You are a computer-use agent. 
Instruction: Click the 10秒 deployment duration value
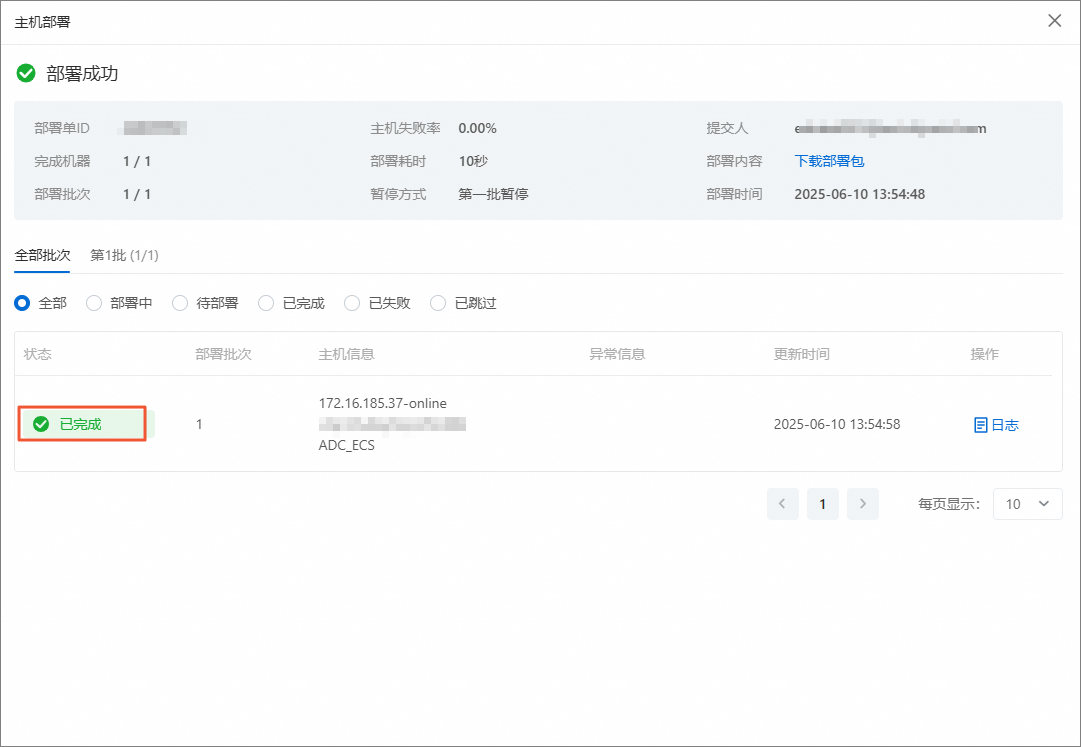pyautogui.click(x=473, y=161)
